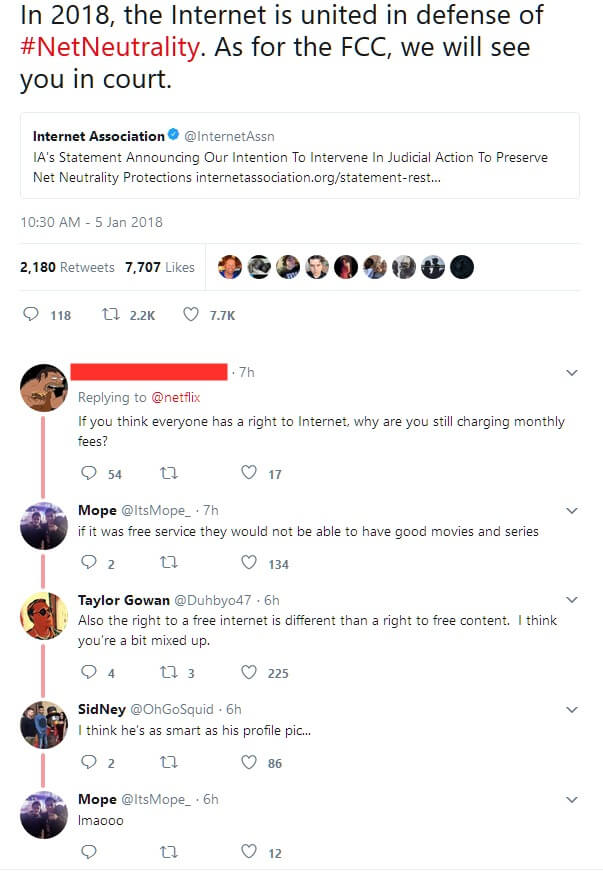Open the @netflix mention link
The width and height of the screenshot is (603, 872).
point(174,397)
